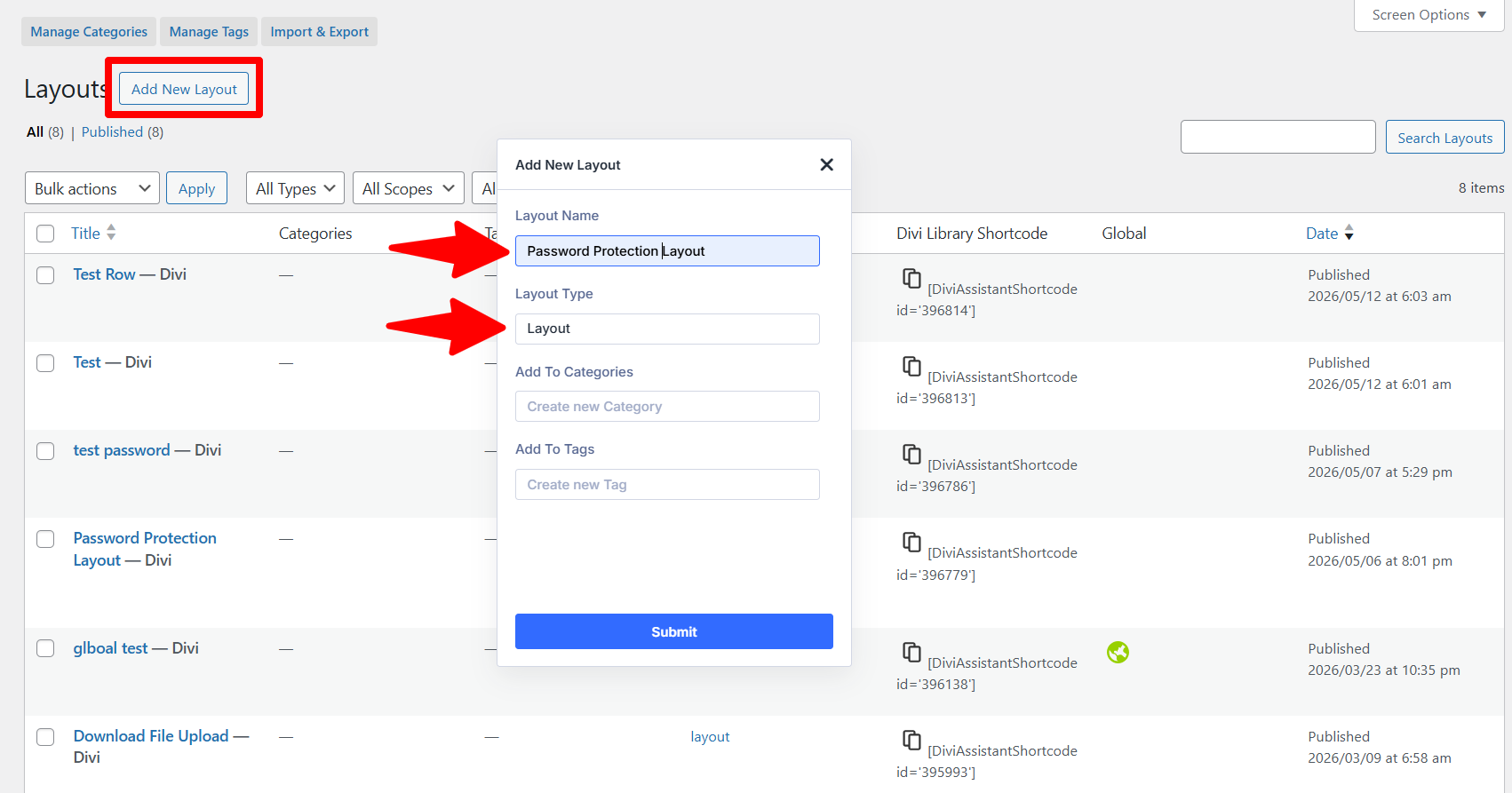Image resolution: width=1512 pixels, height=793 pixels.
Task: Click the Global column header
Action: [x=1124, y=234]
